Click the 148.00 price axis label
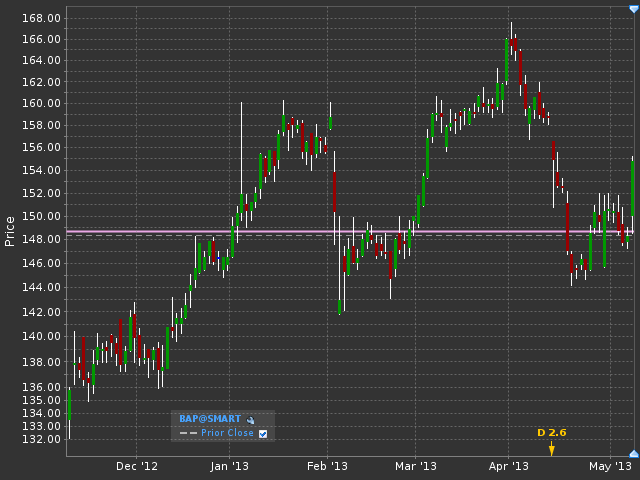640x480 pixels. (x=41, y=239)
